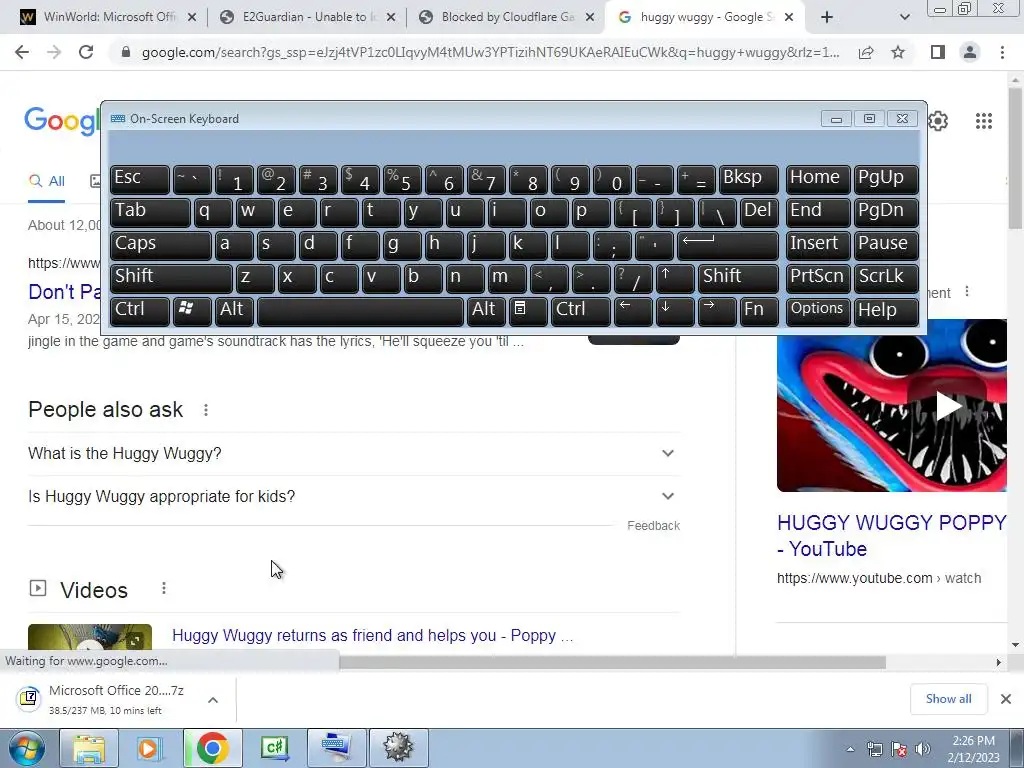1024x768 pixels.
Task: Select the huggy wuggy Google tab
Action: pos(705,17)
